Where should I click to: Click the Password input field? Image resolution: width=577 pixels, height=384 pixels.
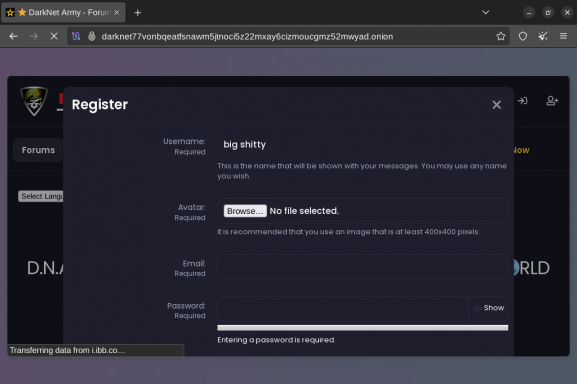pyautogui.click(x=343, y=309)
